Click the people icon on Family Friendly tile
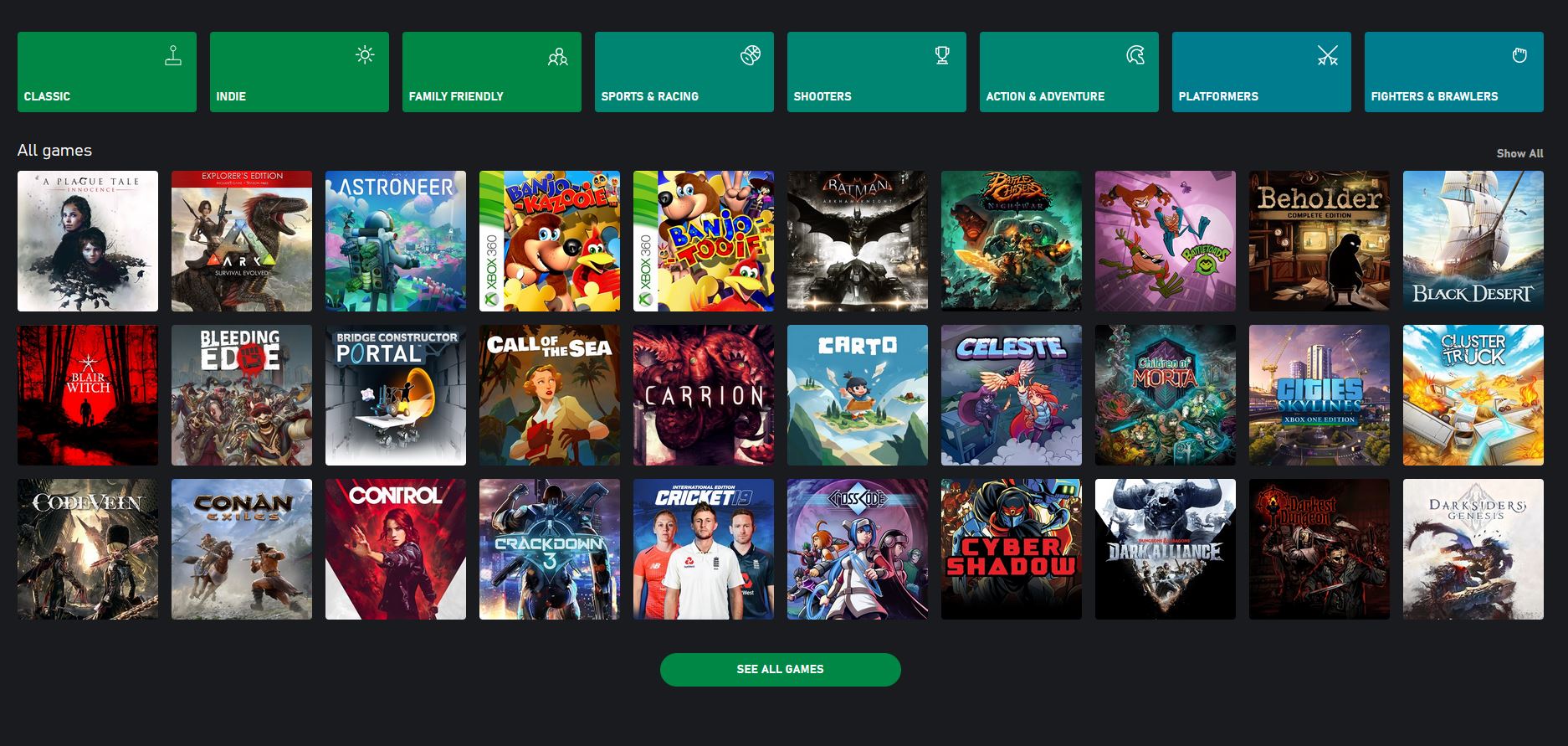Image resolution: width=1568 pixels, height=746 pixels. [x=557, y=56]
